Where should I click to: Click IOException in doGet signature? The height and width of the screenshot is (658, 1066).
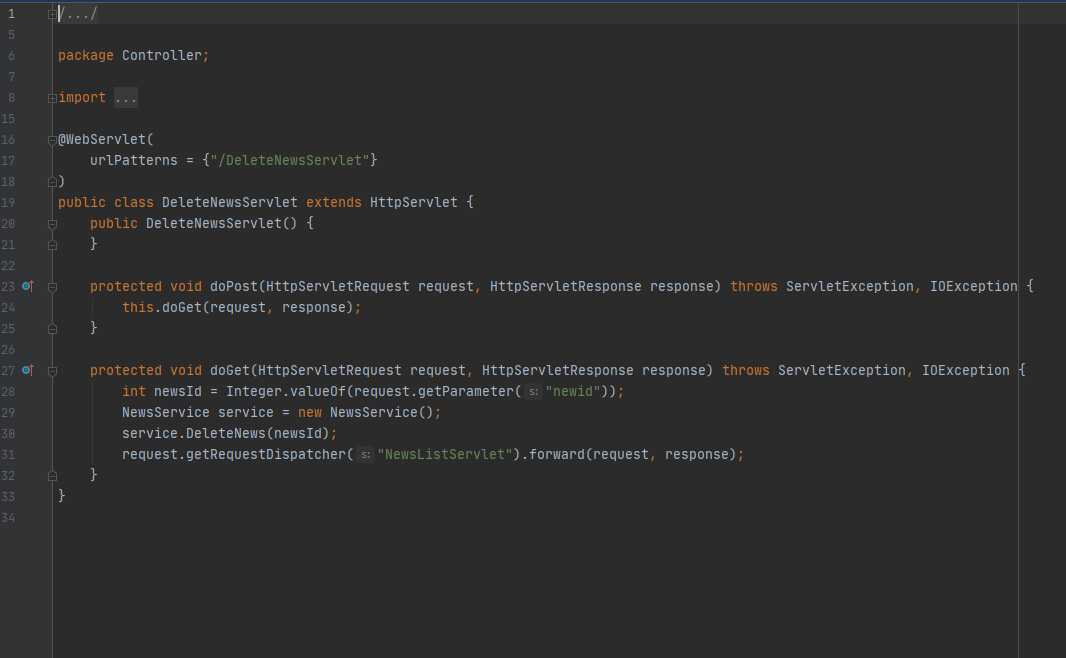pos(966,371)
